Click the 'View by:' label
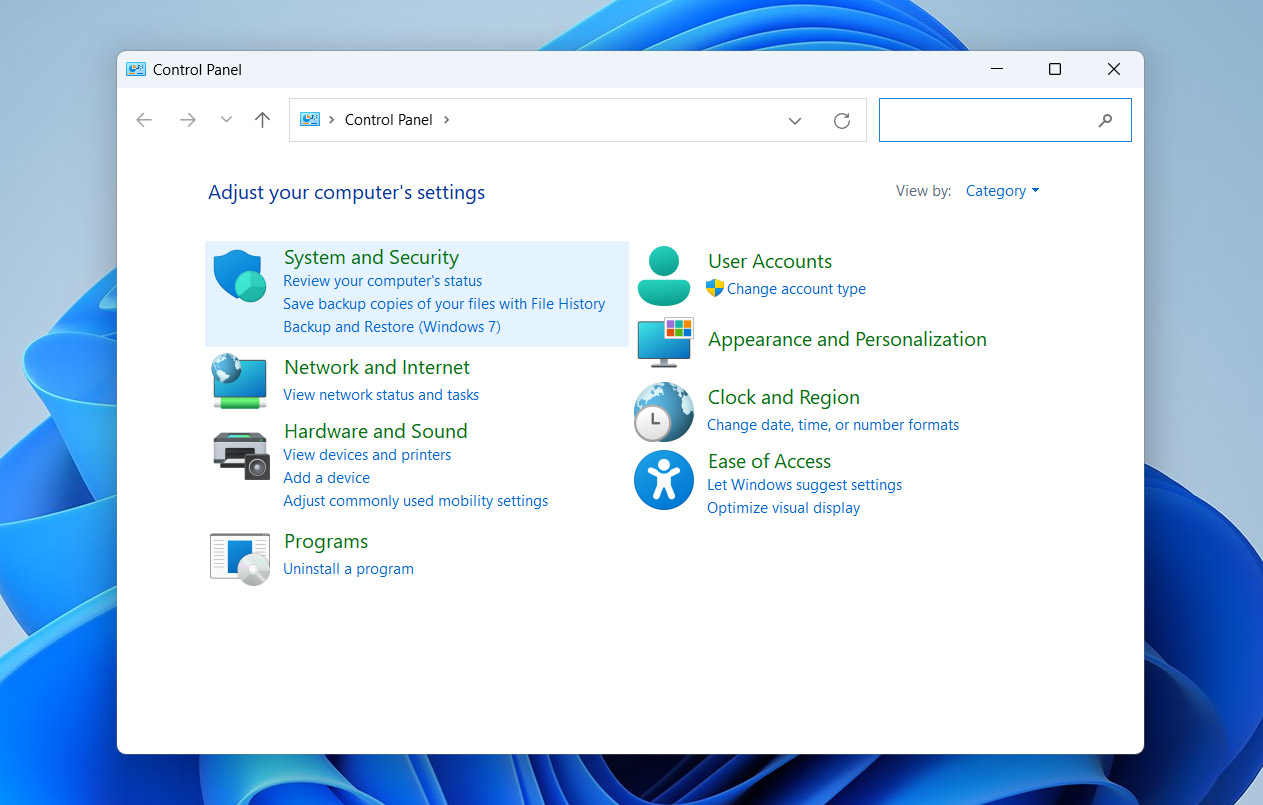 (924, 191)
